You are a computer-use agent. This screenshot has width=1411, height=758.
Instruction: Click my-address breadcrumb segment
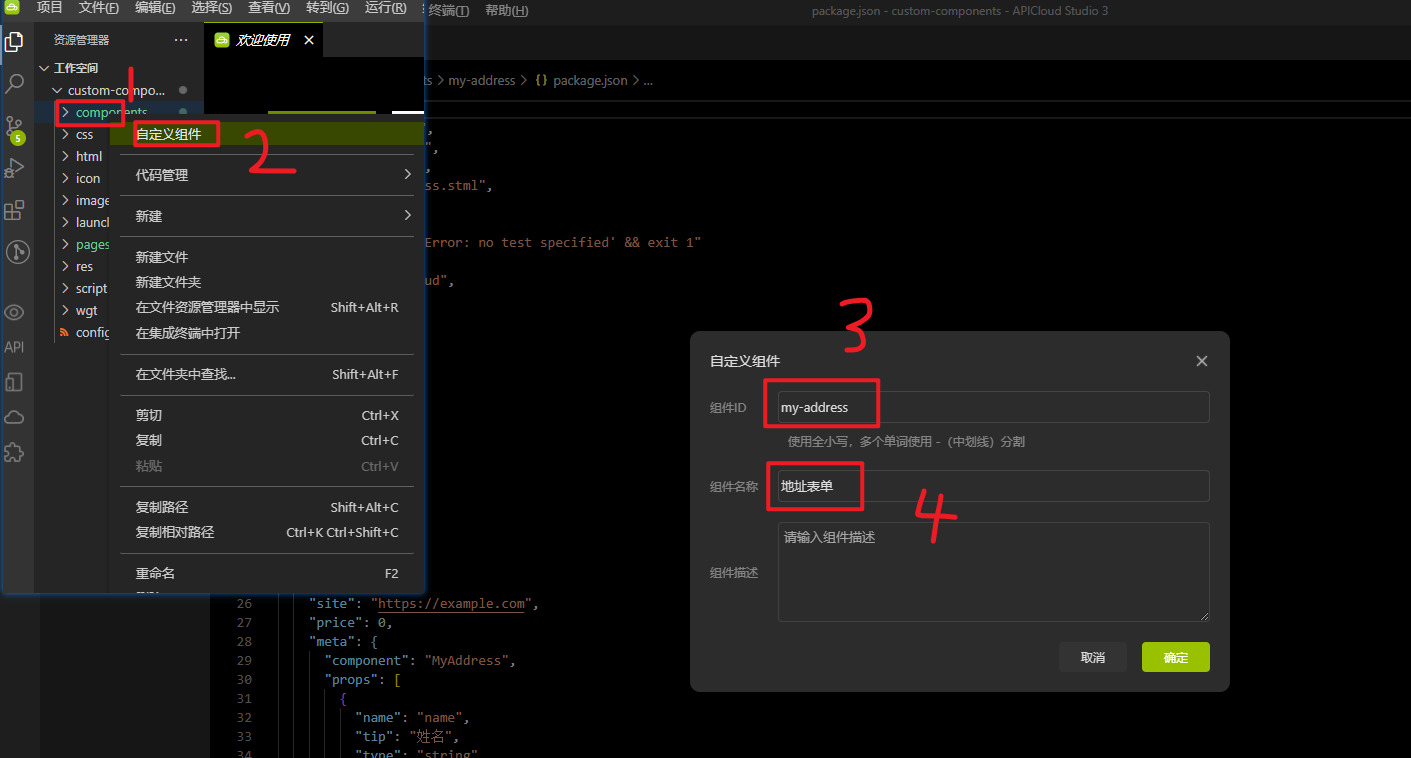(482, 80)
